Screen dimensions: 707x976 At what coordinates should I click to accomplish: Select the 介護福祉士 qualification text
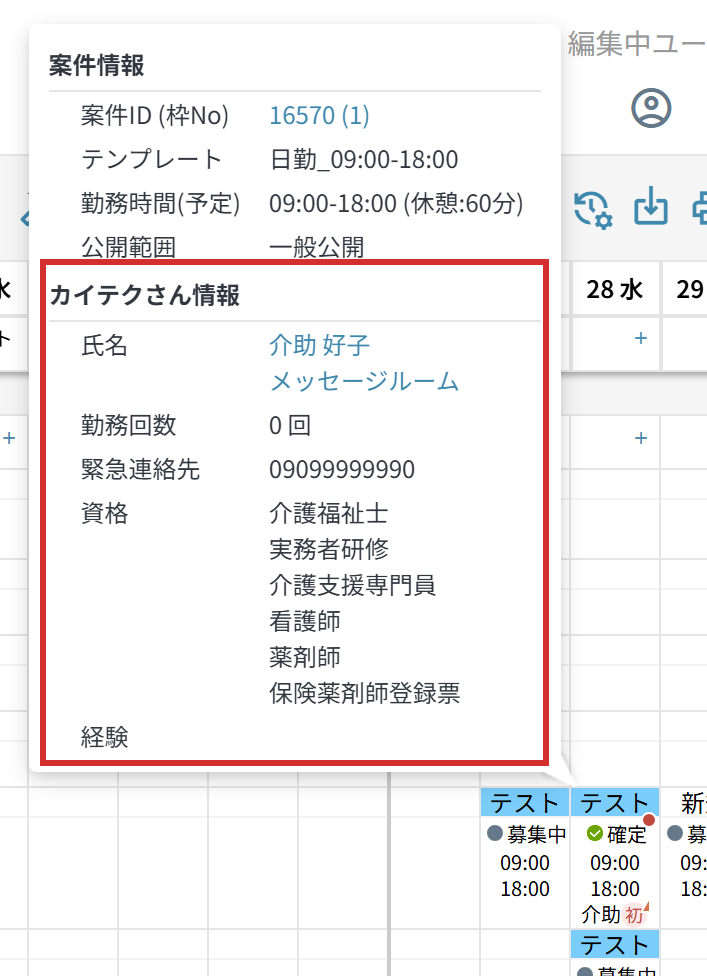click(x=329, y=514)
